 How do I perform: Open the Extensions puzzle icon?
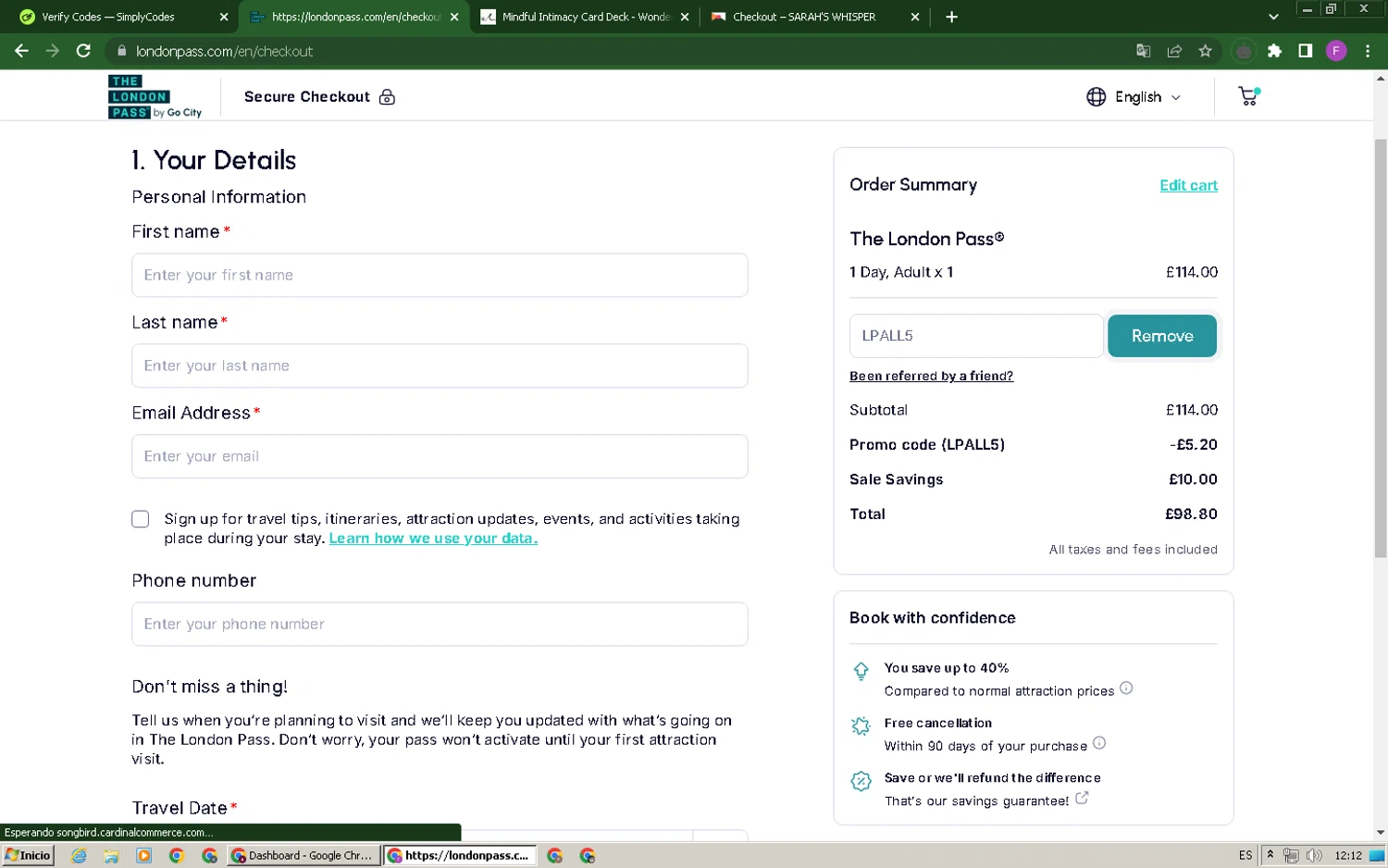(1274, 51)
